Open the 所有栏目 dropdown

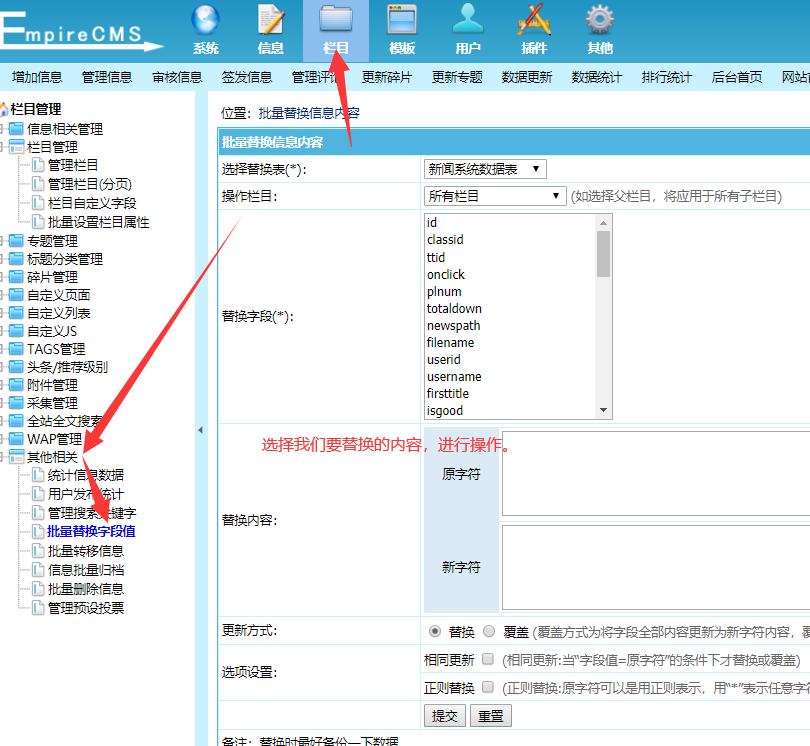pyautogui.click(x=495, y=196)
